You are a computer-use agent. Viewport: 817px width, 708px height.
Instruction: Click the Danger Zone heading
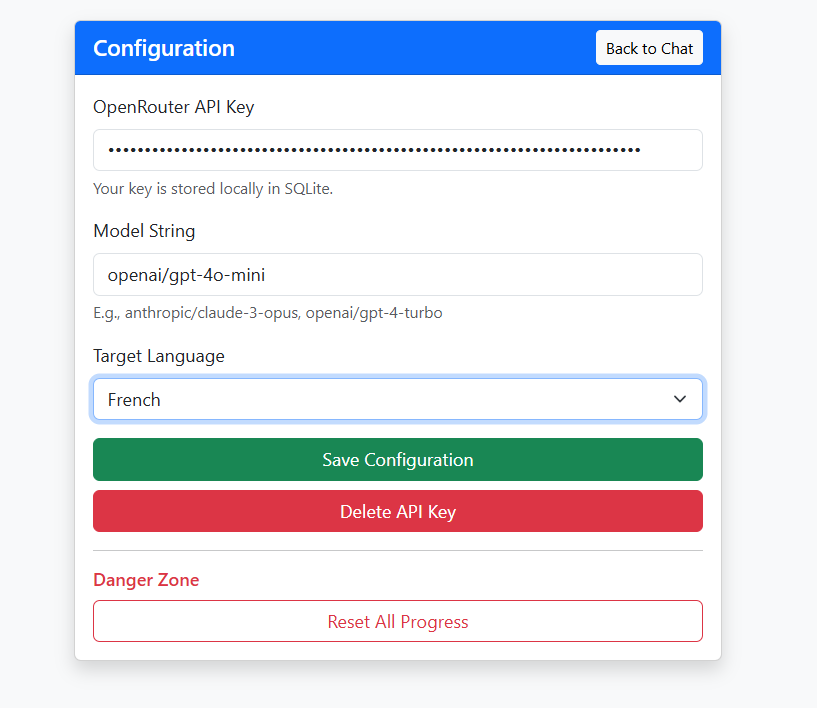pos(146,579)
